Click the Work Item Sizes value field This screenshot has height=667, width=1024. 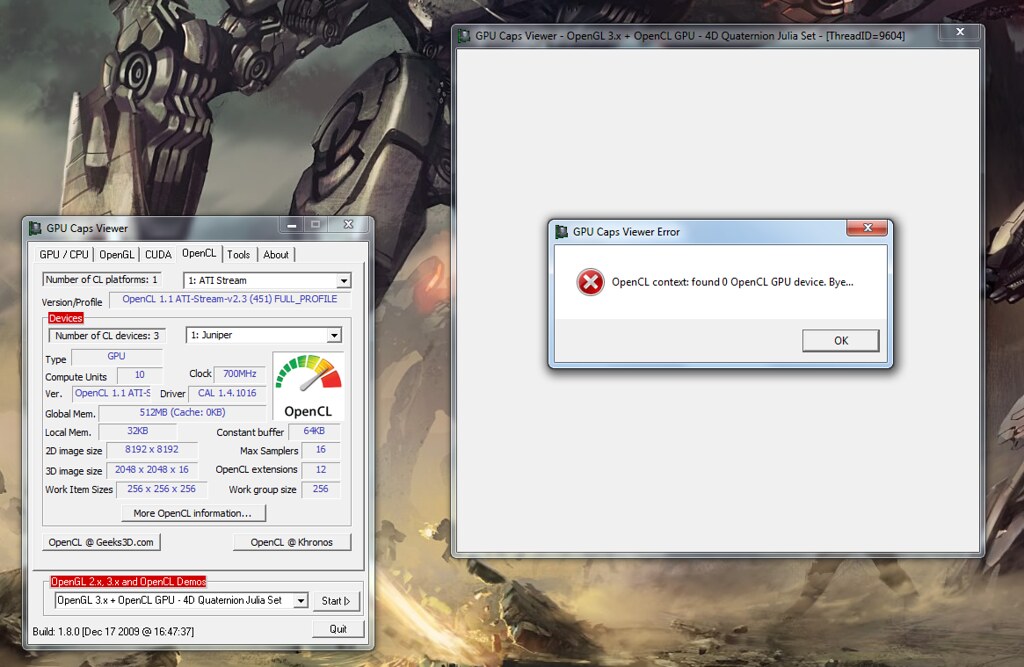[x=161, y=489]
